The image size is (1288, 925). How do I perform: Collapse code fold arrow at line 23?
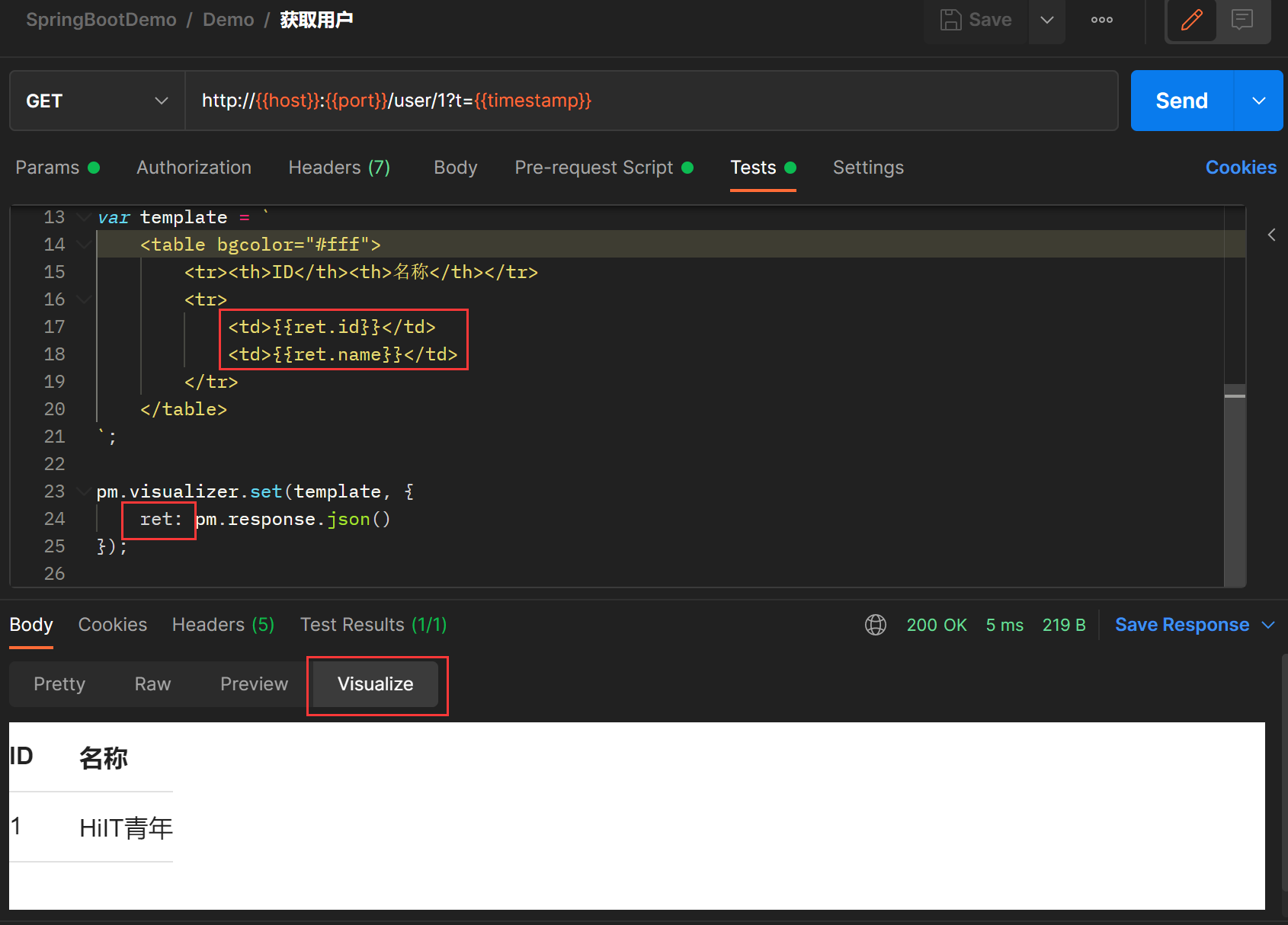point(84,491)
